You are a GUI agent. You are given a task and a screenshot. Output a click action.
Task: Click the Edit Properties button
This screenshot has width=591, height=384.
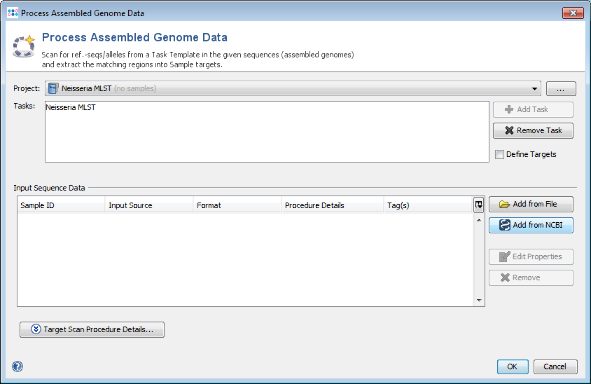(531, 257)
